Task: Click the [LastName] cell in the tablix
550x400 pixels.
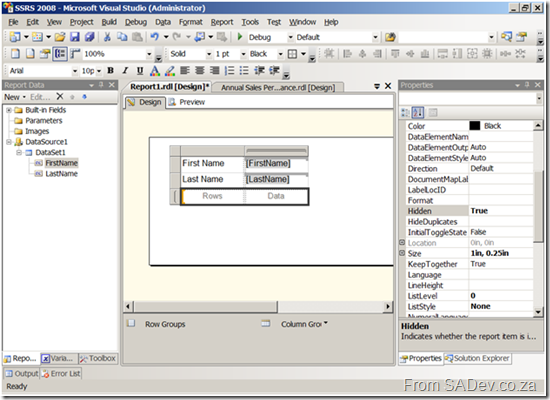Action: pos(276,179)
